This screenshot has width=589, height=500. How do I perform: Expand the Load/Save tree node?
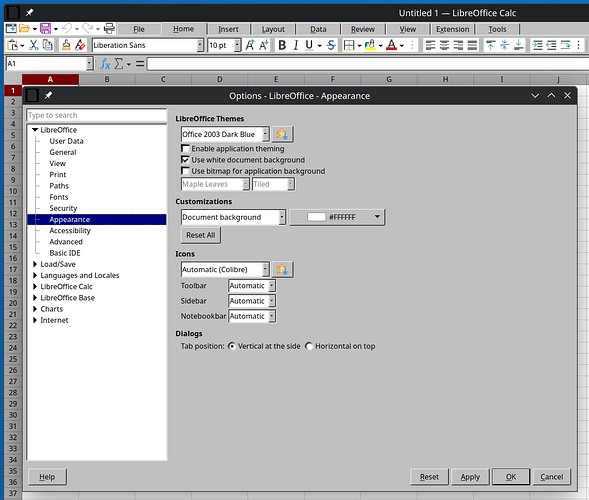[35, 264]
